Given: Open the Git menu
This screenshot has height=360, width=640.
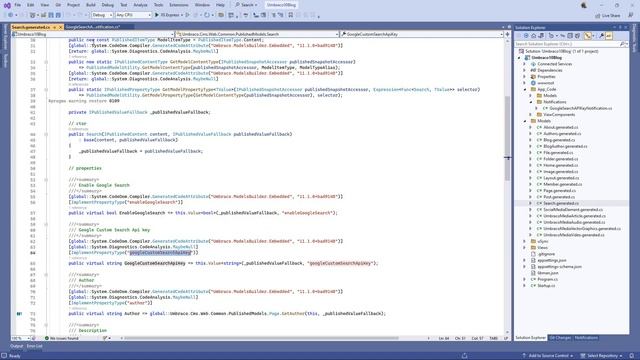Looking at the screenshot, I should [x=58, y=5].
